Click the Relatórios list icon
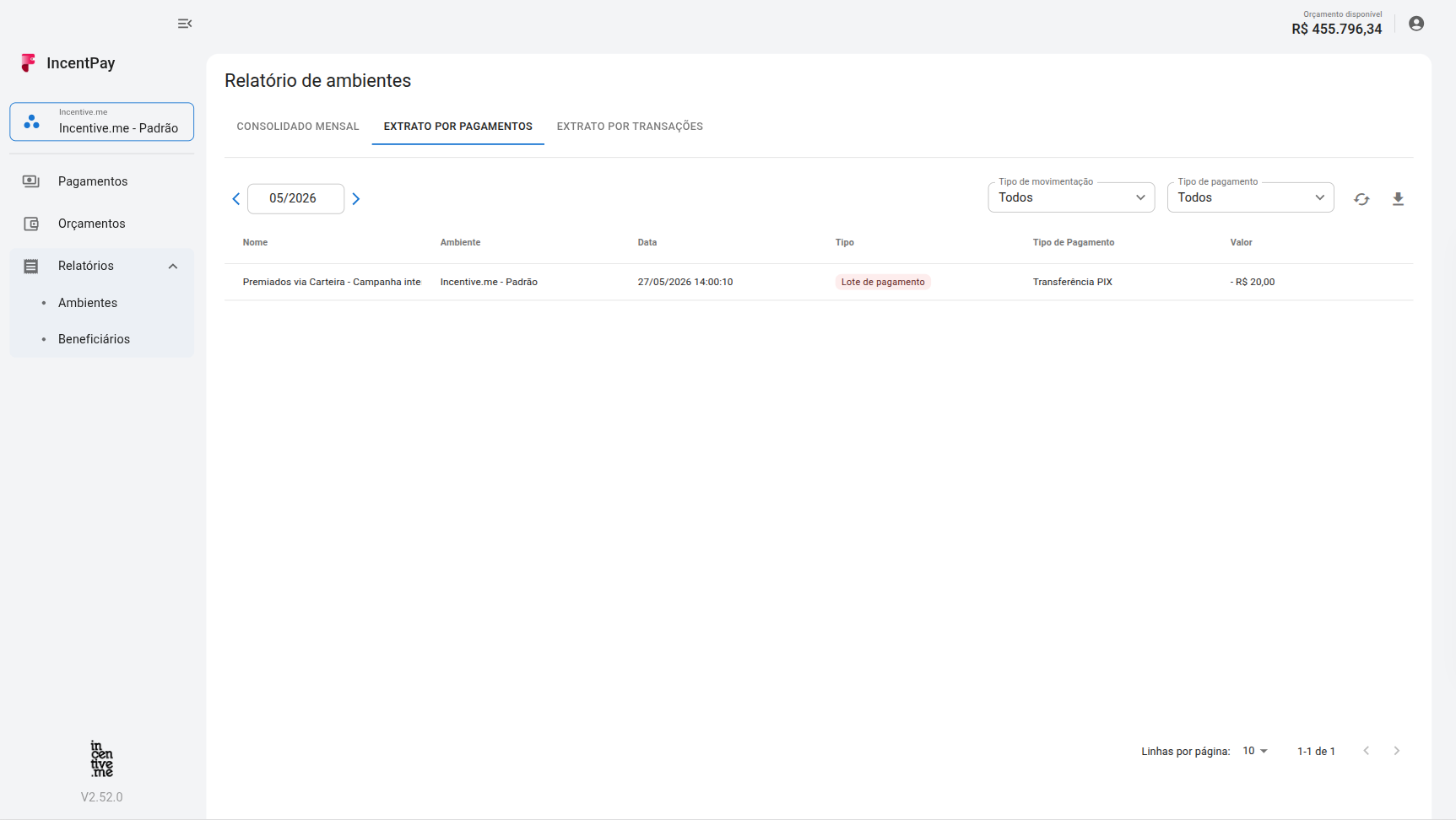1456x820 pixels. 31,266
